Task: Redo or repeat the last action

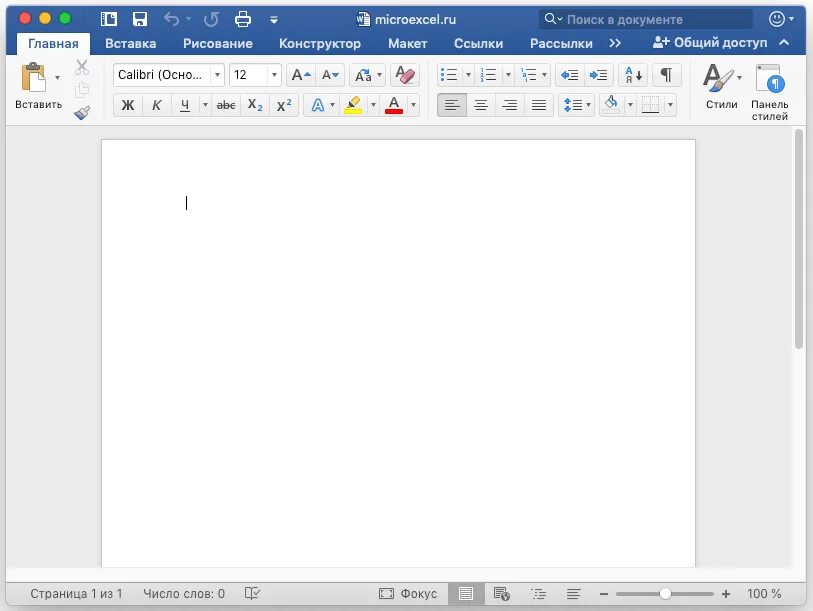Action: 211,19
